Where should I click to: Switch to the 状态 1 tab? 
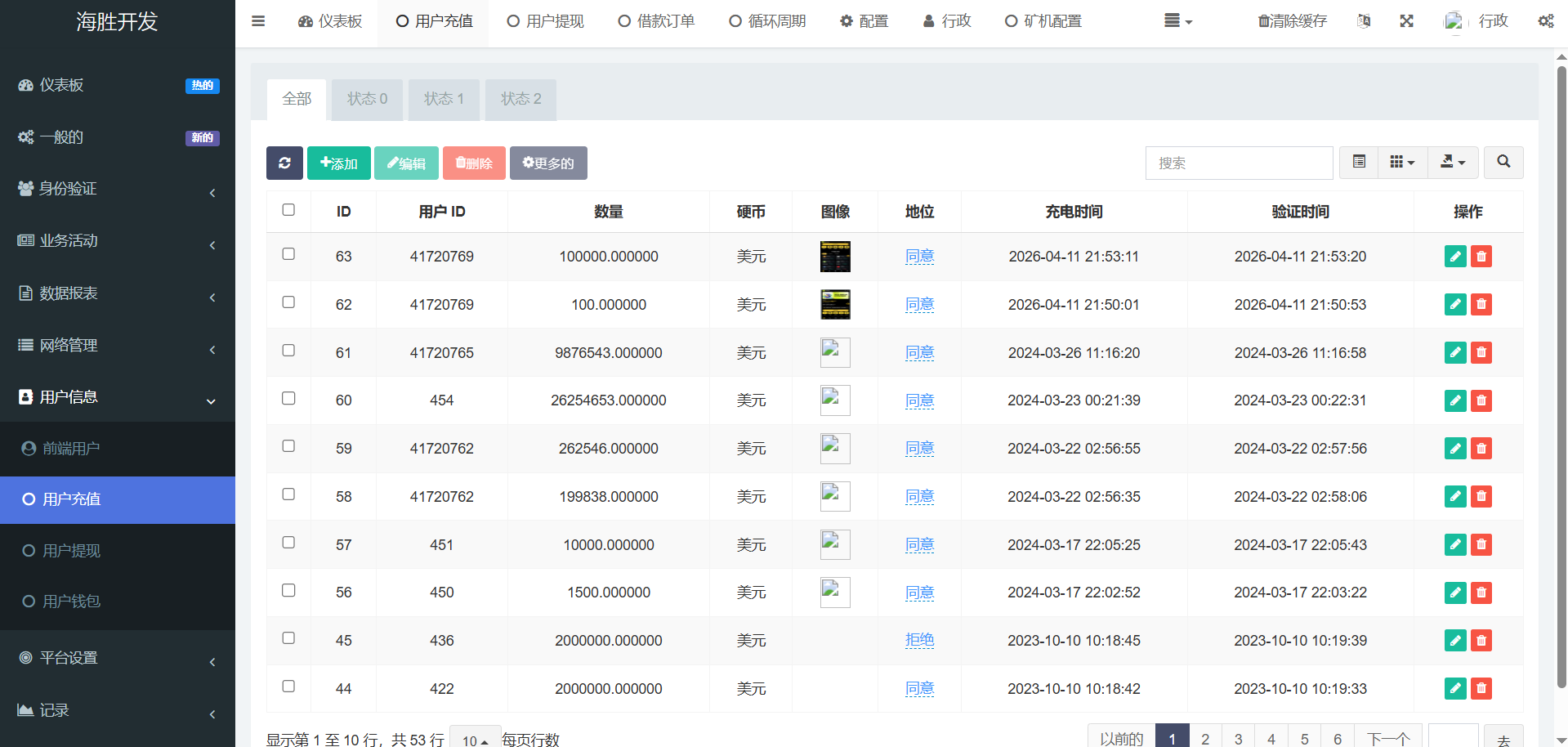point(444,99)
